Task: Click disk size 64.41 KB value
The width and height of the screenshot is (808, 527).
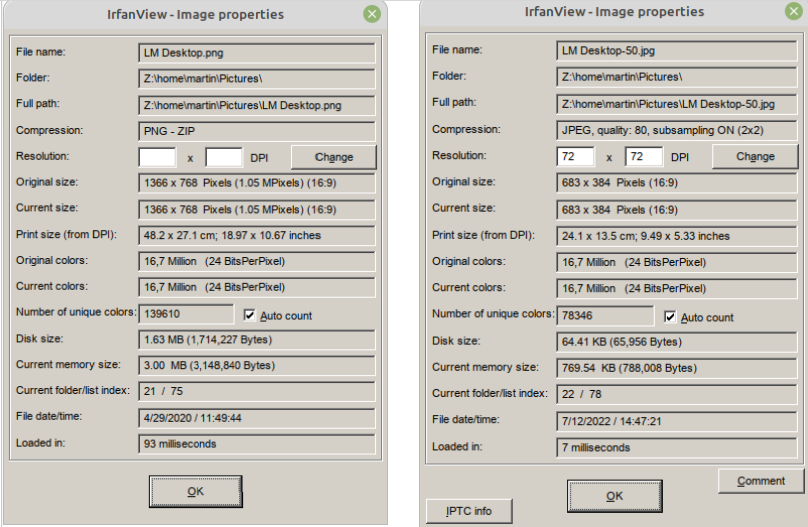Action: tap(677, 342)
